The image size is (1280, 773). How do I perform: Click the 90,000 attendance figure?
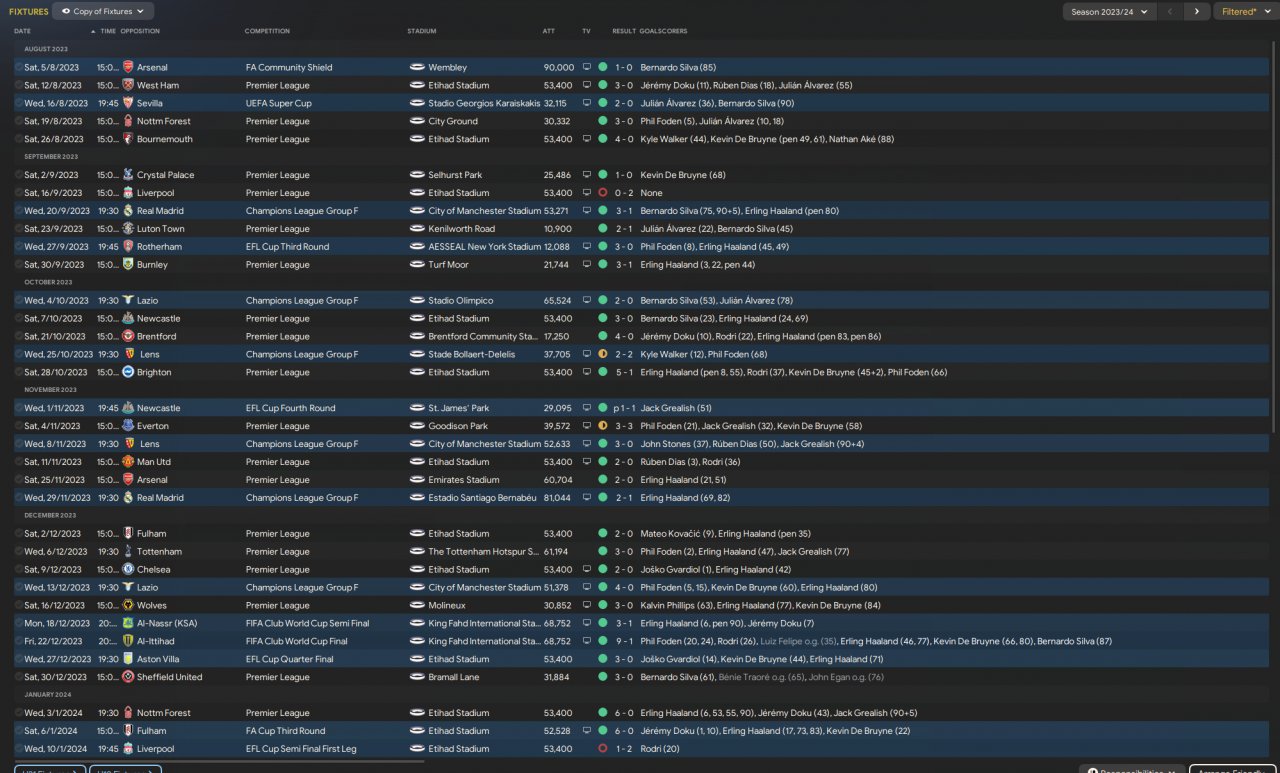(558, 67)
